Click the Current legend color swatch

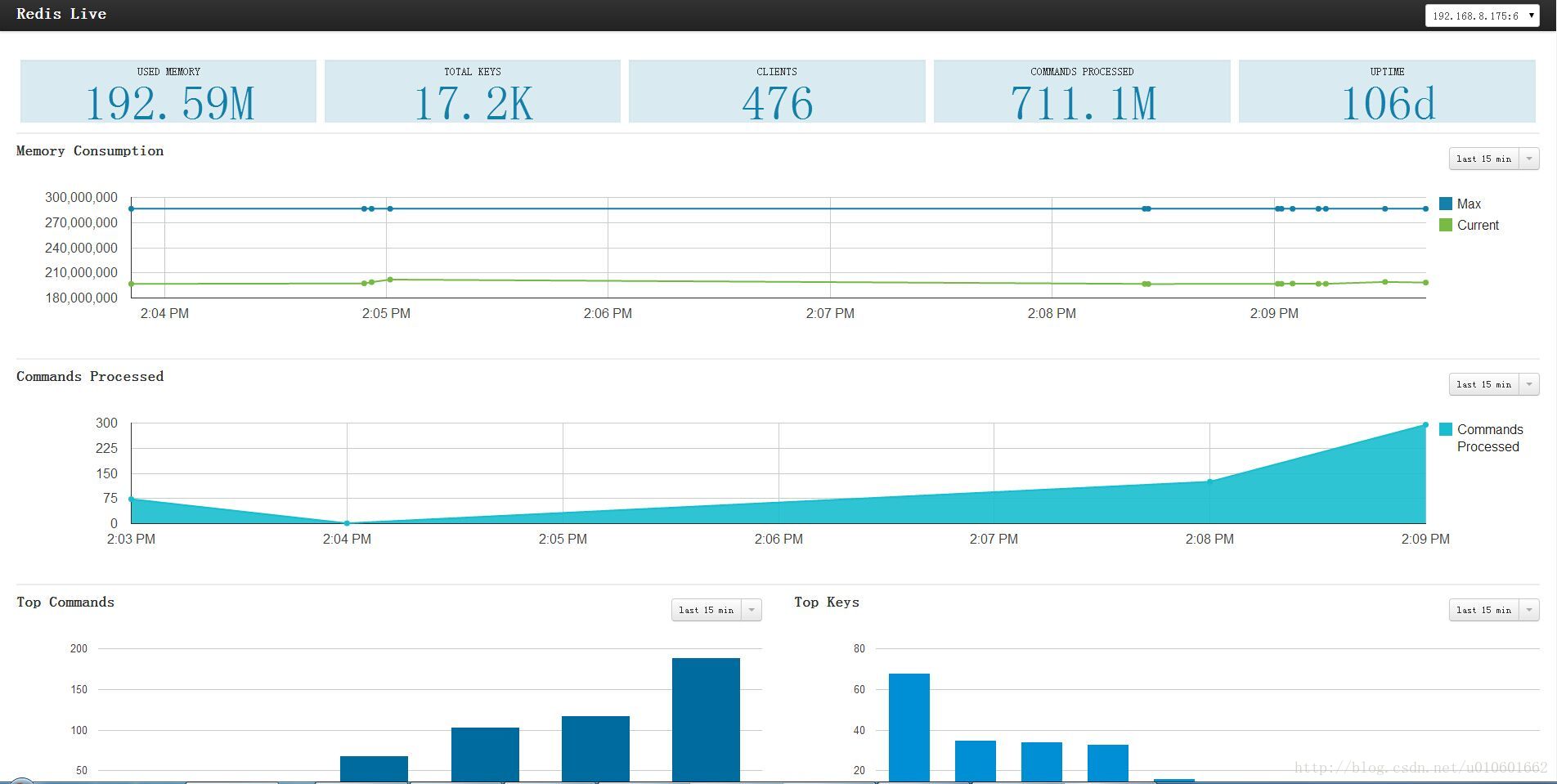(1446, 225)
